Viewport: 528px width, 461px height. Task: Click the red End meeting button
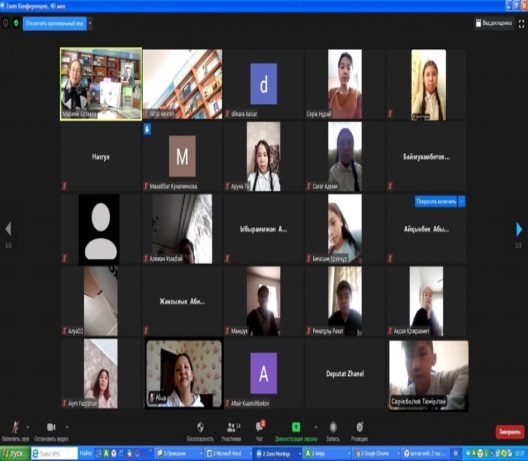click(x=509, y=432)
